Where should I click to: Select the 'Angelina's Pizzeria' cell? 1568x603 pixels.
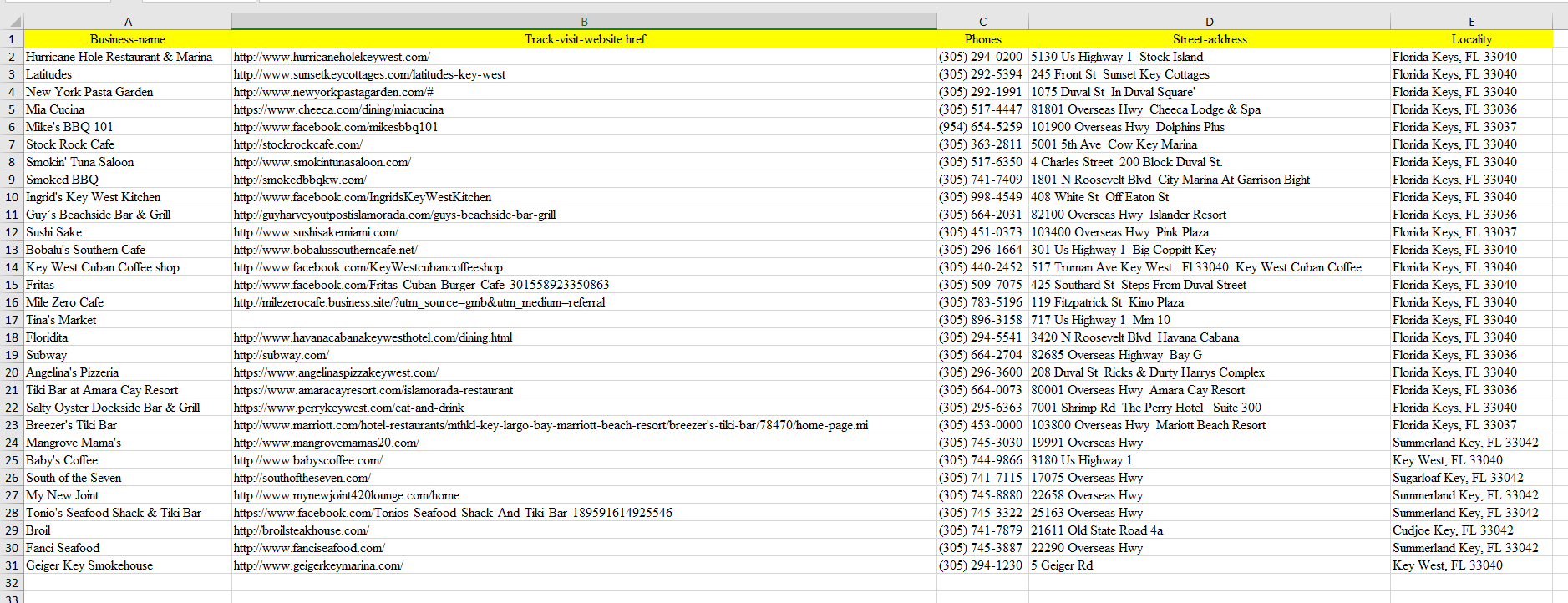(x=128, y=372)
